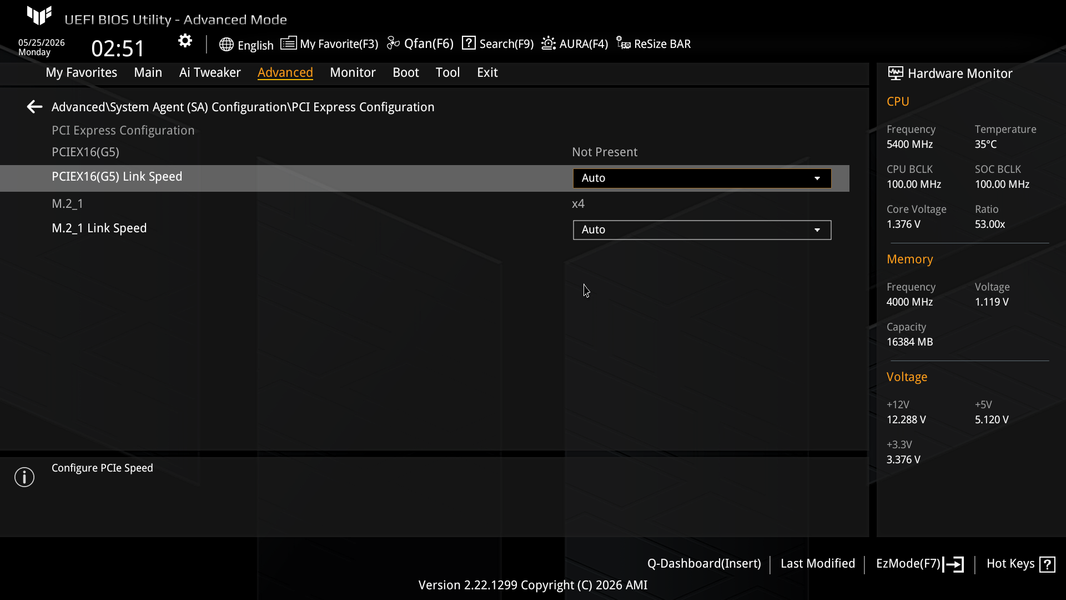Open M.2_1 Link Speed dropdown
The width and height of the screenshot is (1066, 600).
click(702, 230)
